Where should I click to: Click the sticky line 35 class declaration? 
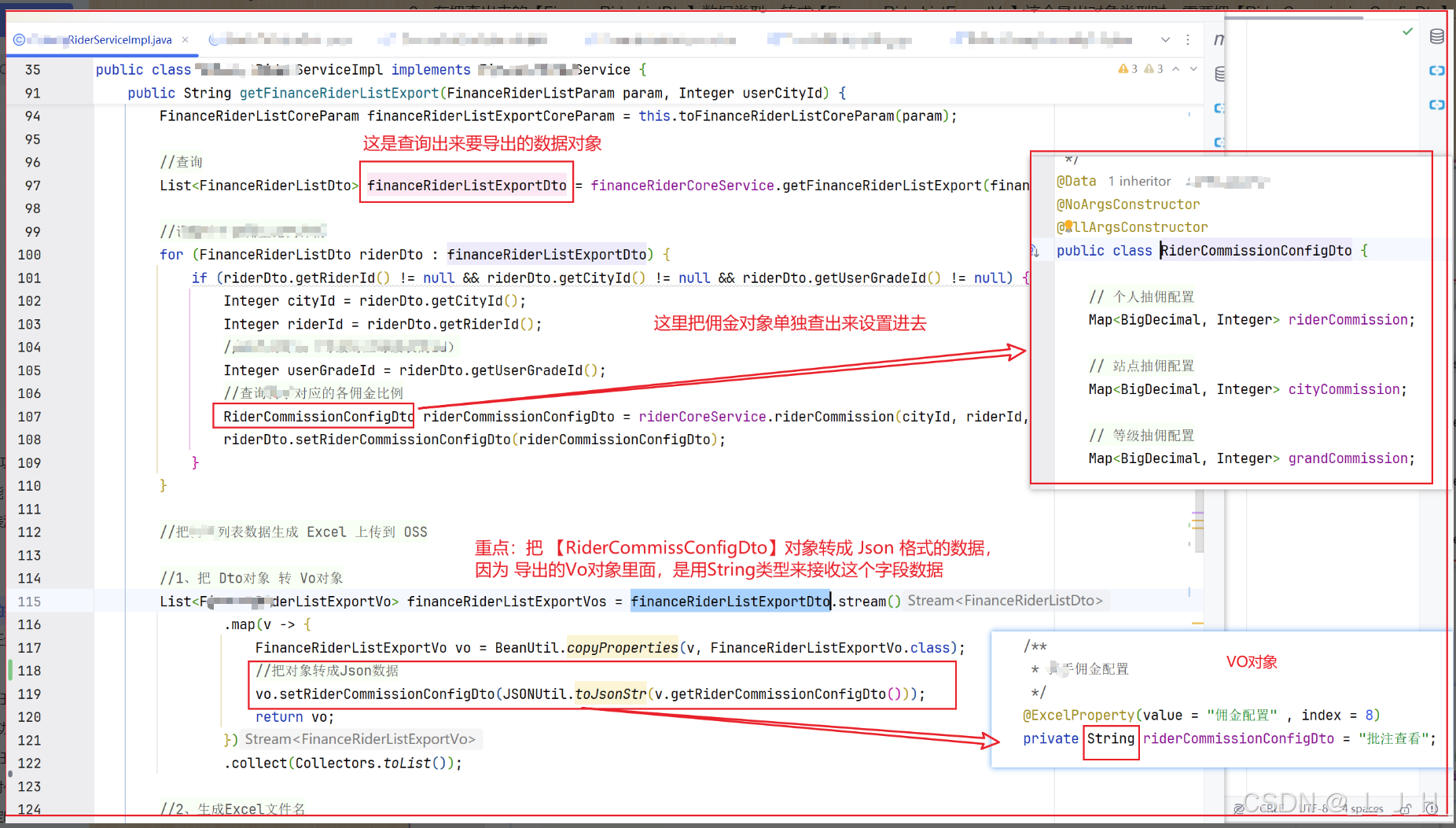point(370,70)
